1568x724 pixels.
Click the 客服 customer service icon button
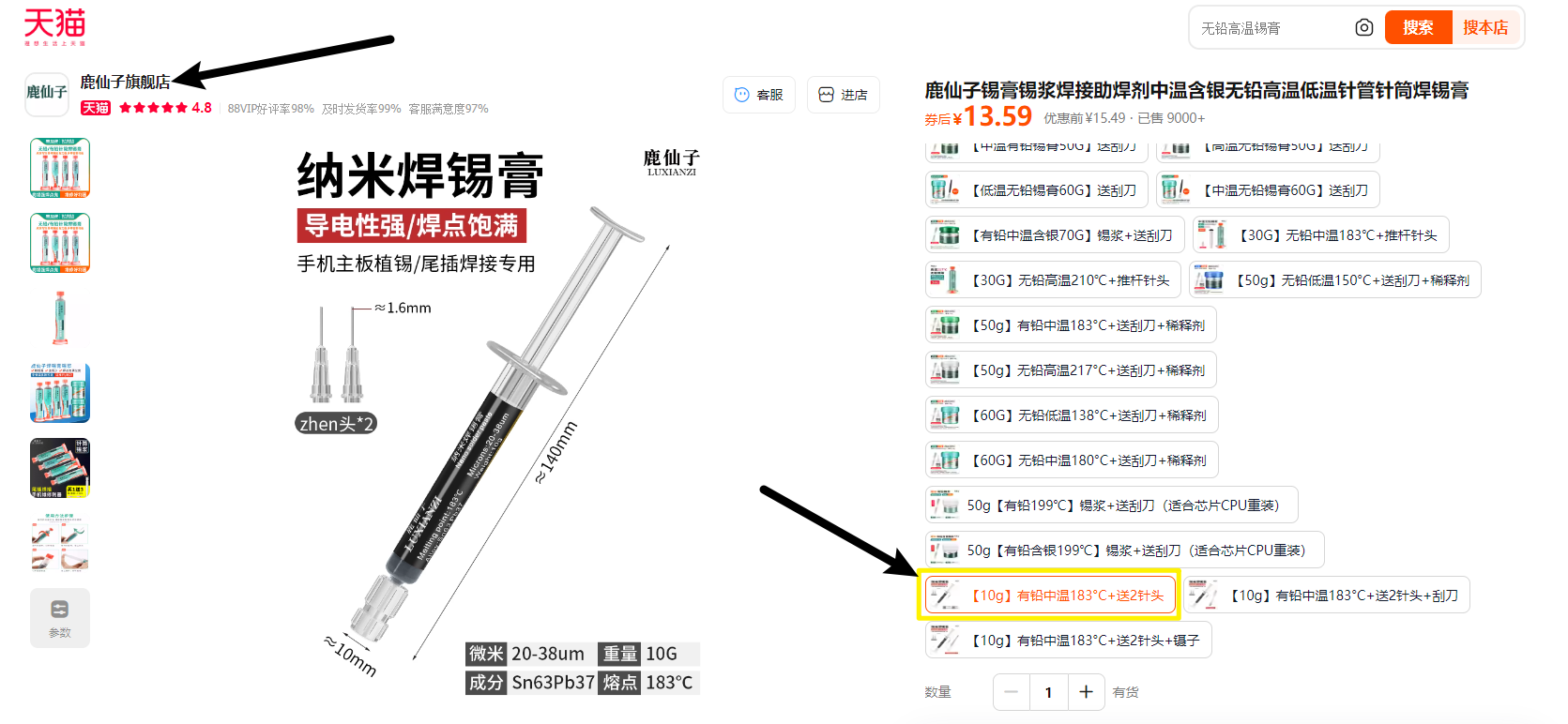pyautogui.click(x=759, y=95)
